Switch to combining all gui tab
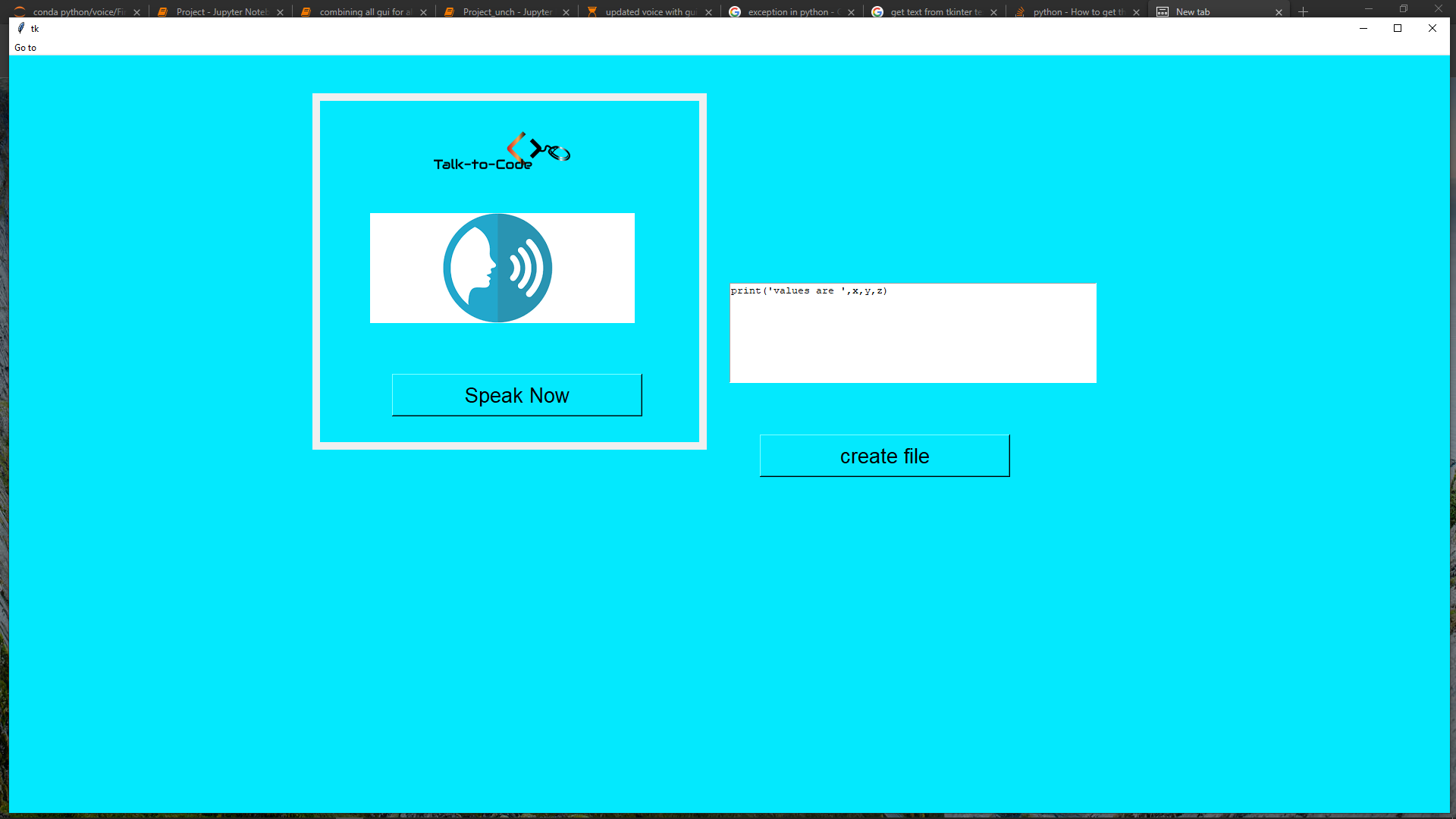Screen dimensions: 1456x819 click(x=365, y=11)
